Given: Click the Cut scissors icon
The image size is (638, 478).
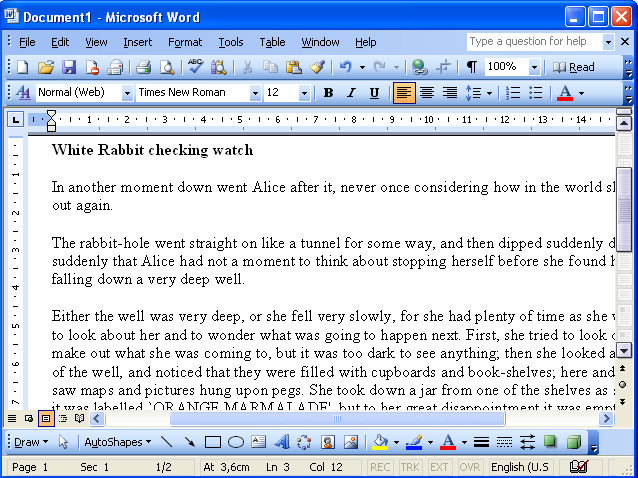Looking at the screenshot, I should tap(247, 67).
